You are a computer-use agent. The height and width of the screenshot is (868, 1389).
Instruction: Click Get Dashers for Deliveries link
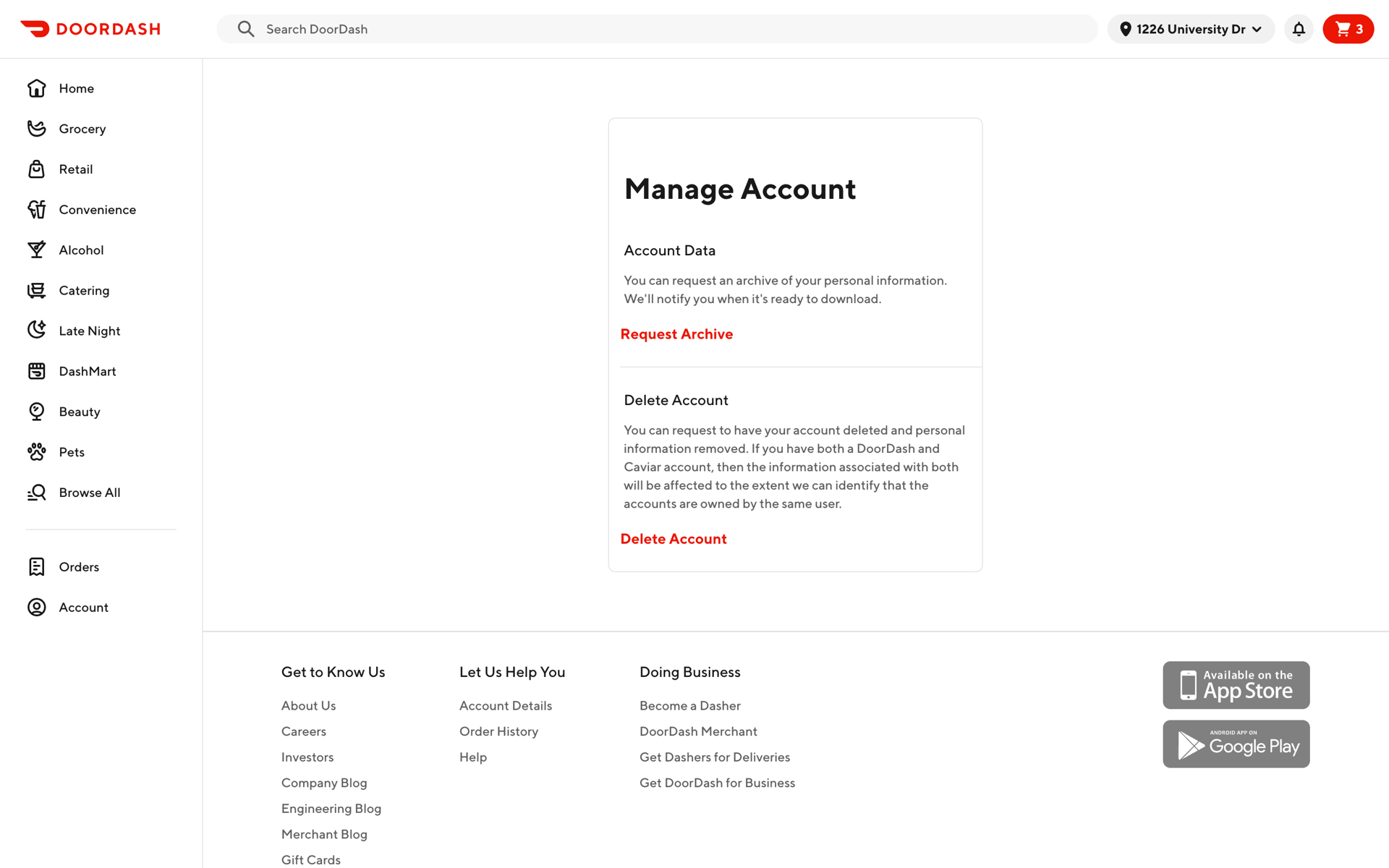(715, 757)
